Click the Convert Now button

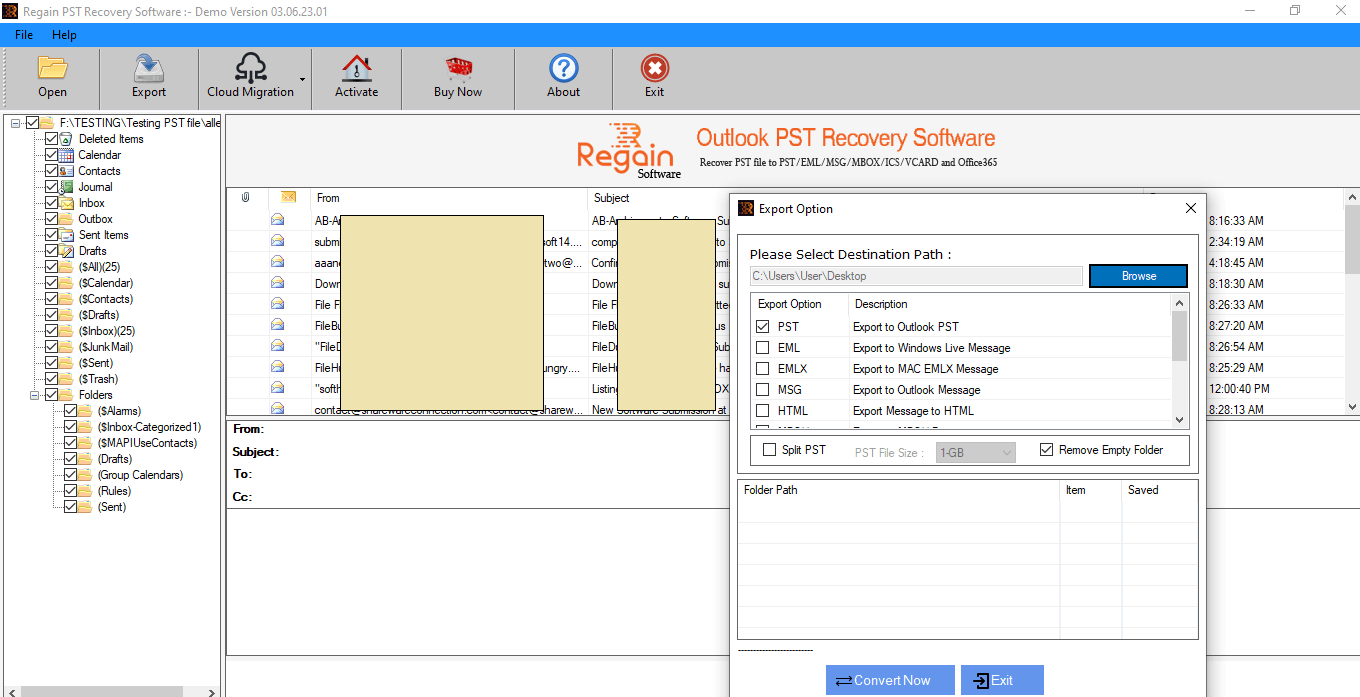pyautogui.click(x=889, y=680)
